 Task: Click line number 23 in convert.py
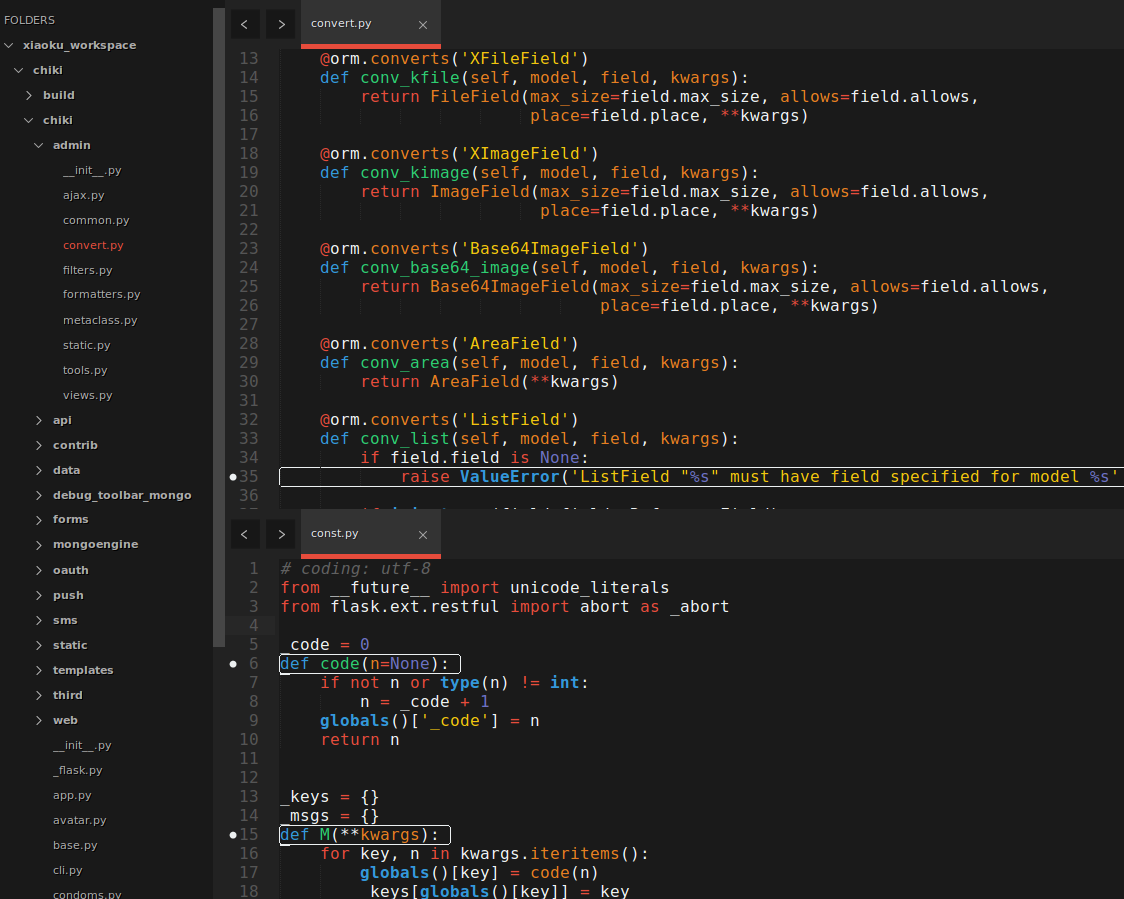point(249,249)
